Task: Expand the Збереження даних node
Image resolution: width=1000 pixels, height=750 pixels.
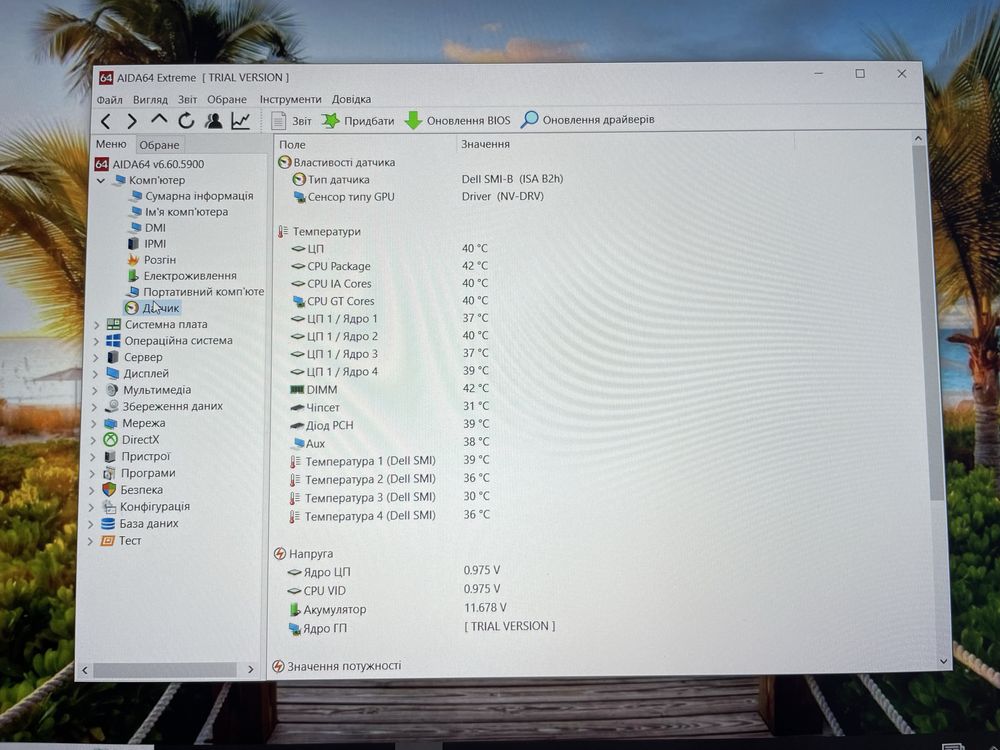Action: (94, 407)
